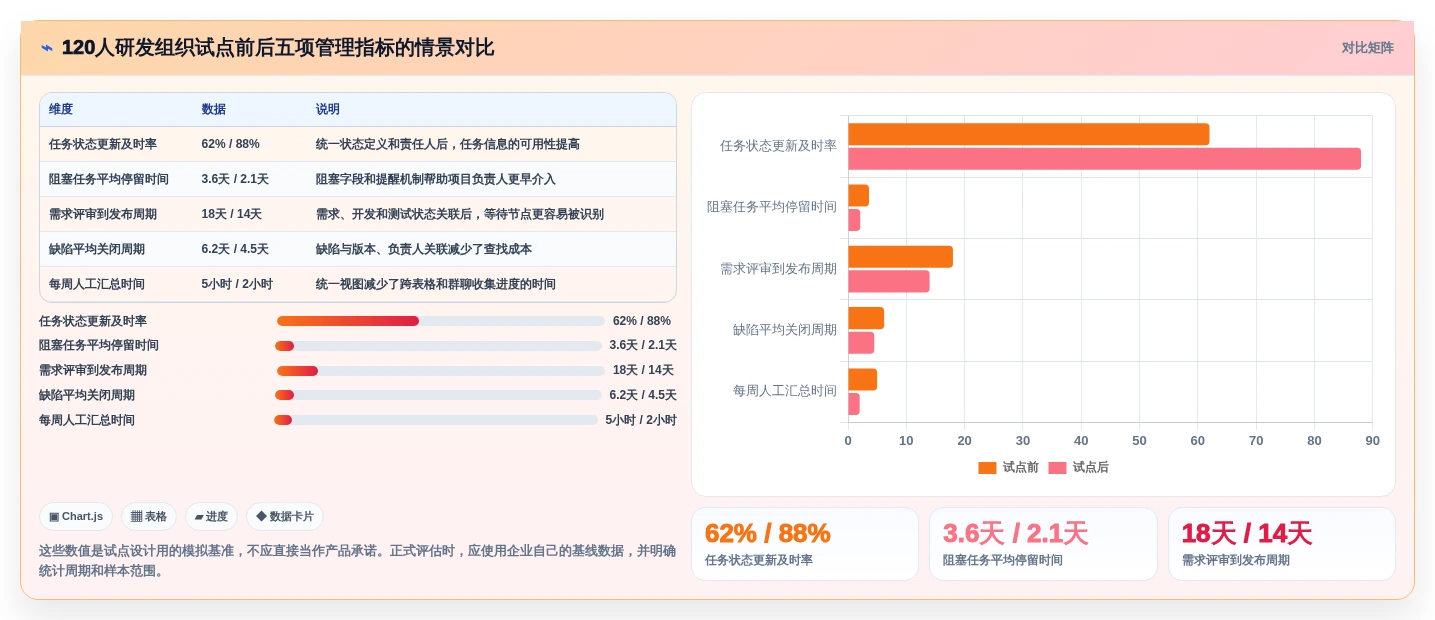1435x620 pixels.
Task: Click pink 试点后 bar for 任务状态更新及时率
Action: 1104,159
